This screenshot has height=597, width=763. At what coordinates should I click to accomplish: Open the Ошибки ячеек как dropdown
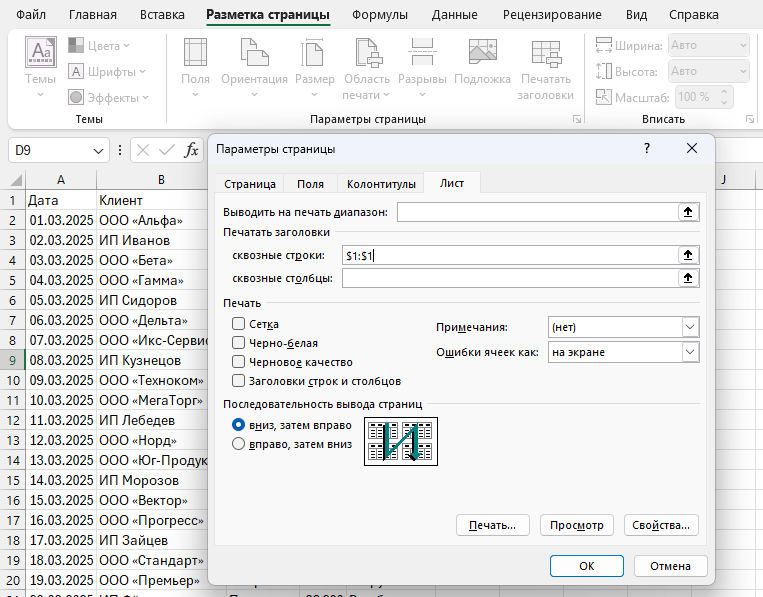pos(689,352)
